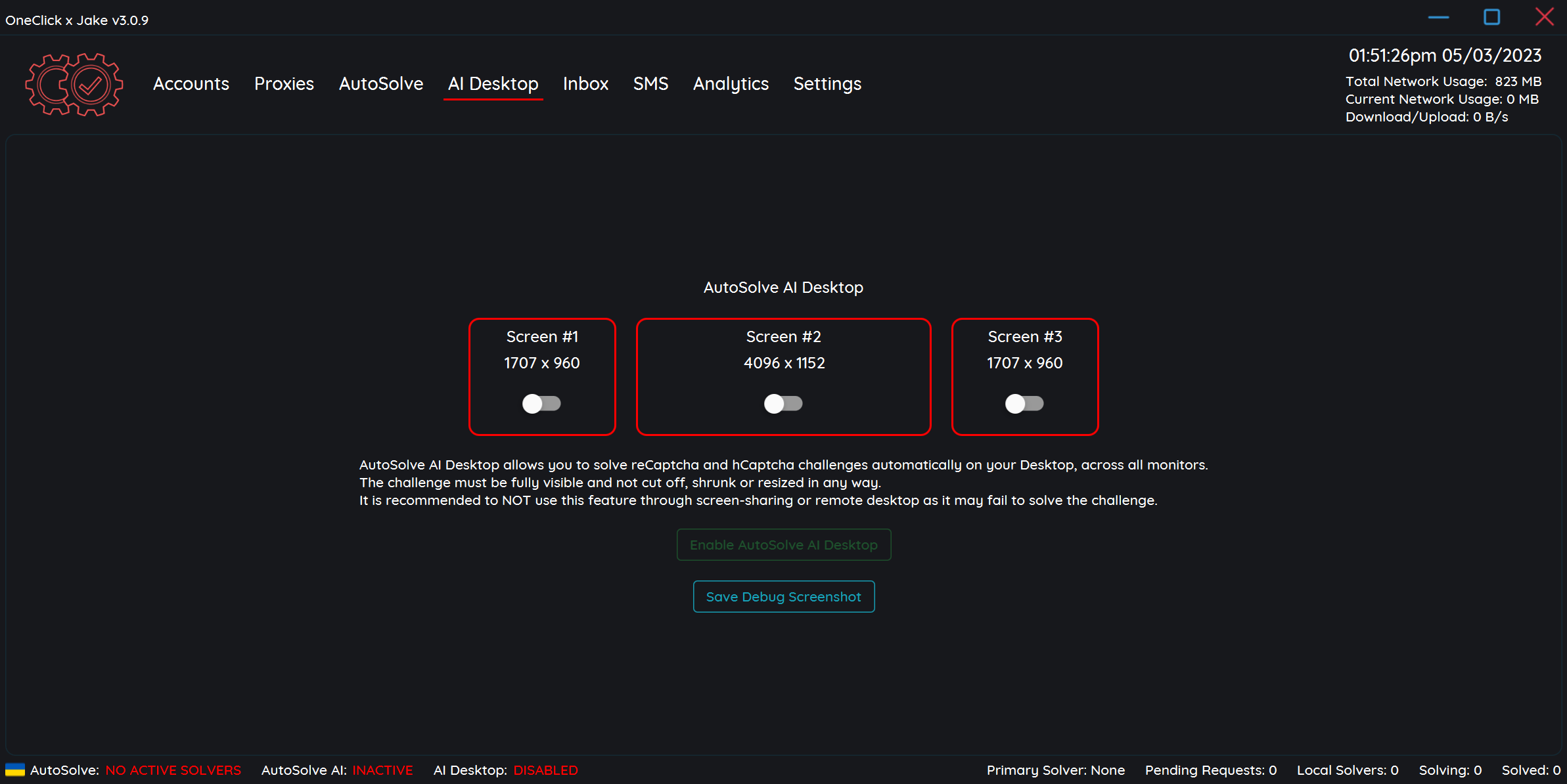1567x784 pixels.
Task: Click Local Solvers: 0 status entry
Action: (x=1348, y=770)
